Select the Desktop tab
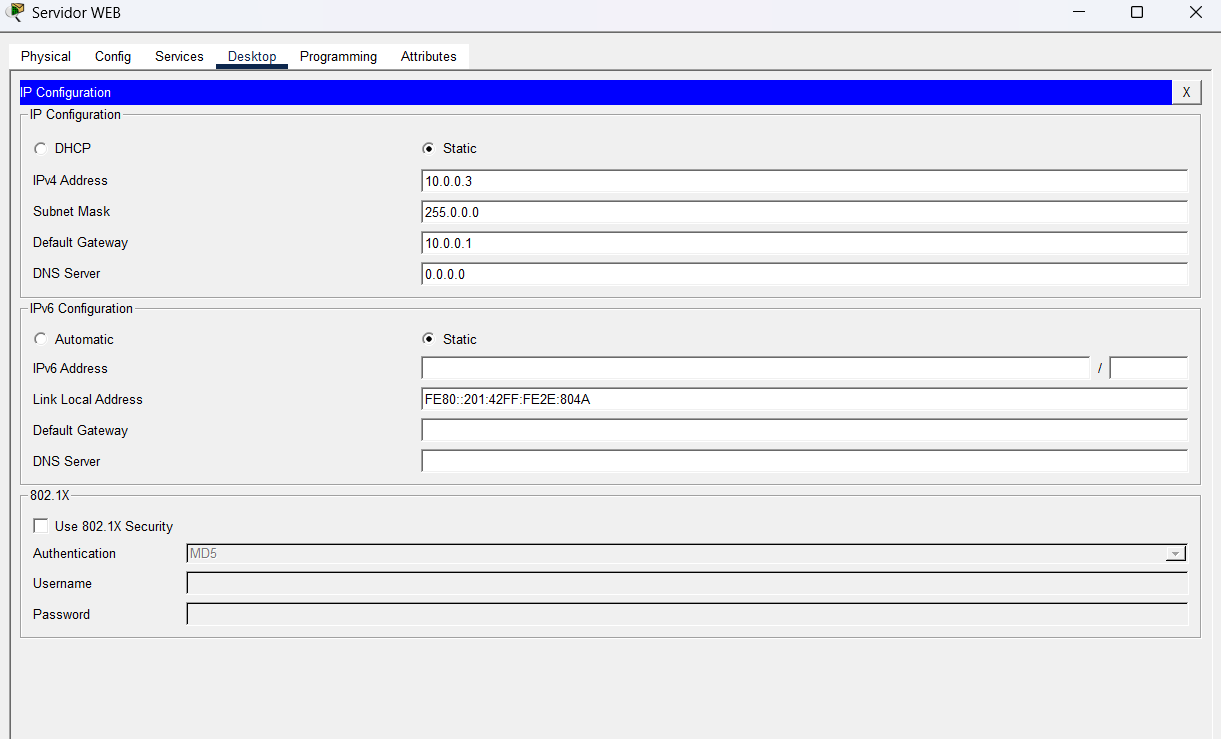1221x739 pixels. tap(252, 57)
